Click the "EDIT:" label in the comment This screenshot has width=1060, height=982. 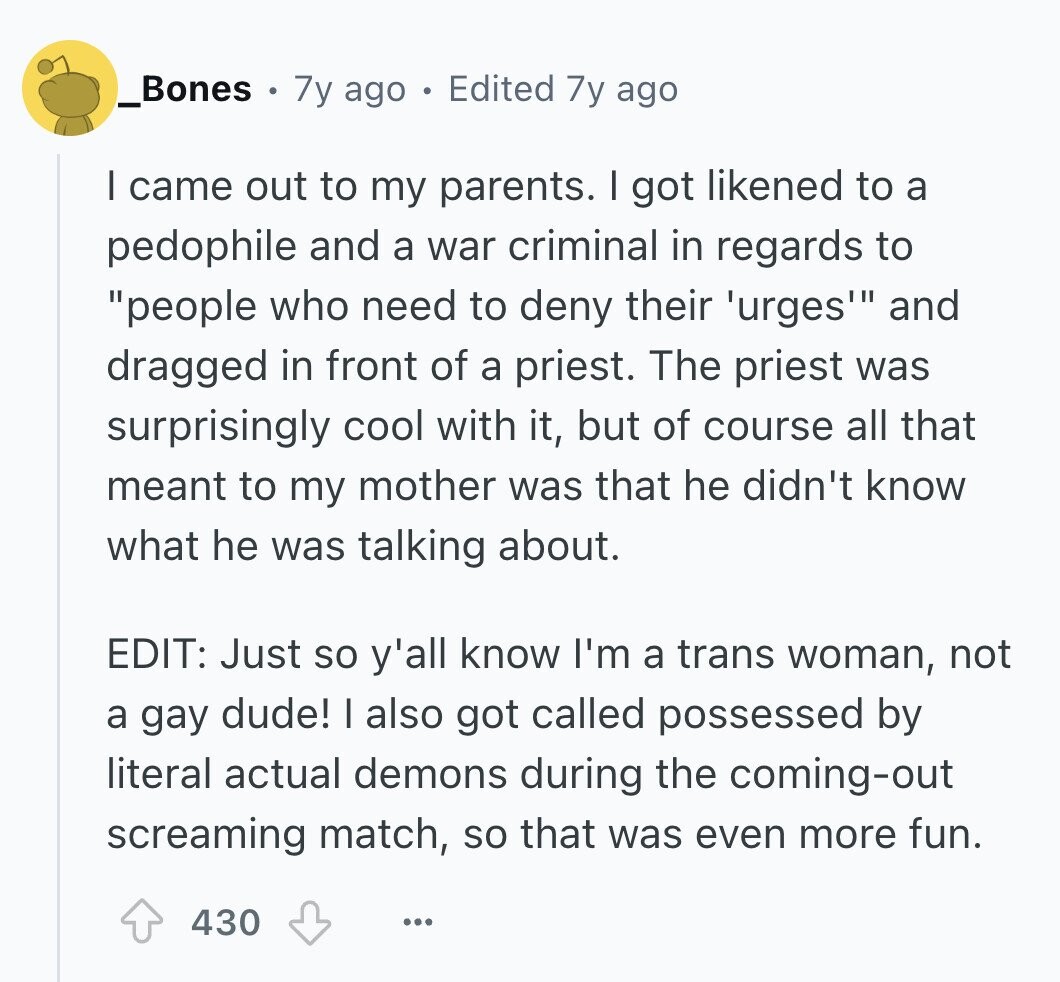155,655
